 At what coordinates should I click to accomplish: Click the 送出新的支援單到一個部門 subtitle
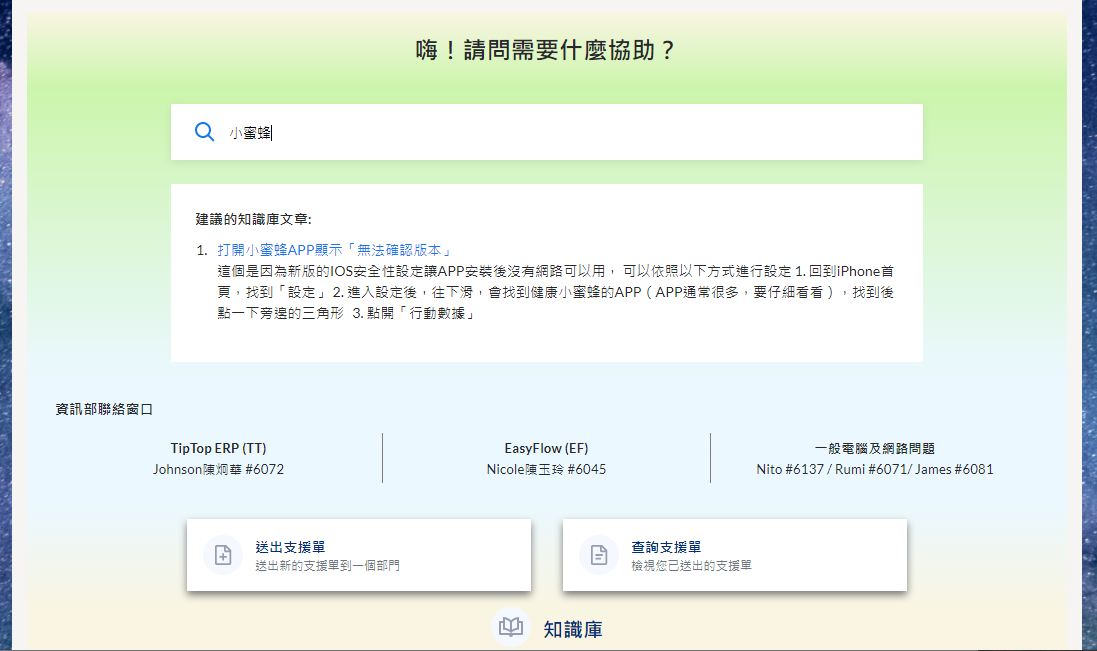pyautogui.click(x=327, y=566)
